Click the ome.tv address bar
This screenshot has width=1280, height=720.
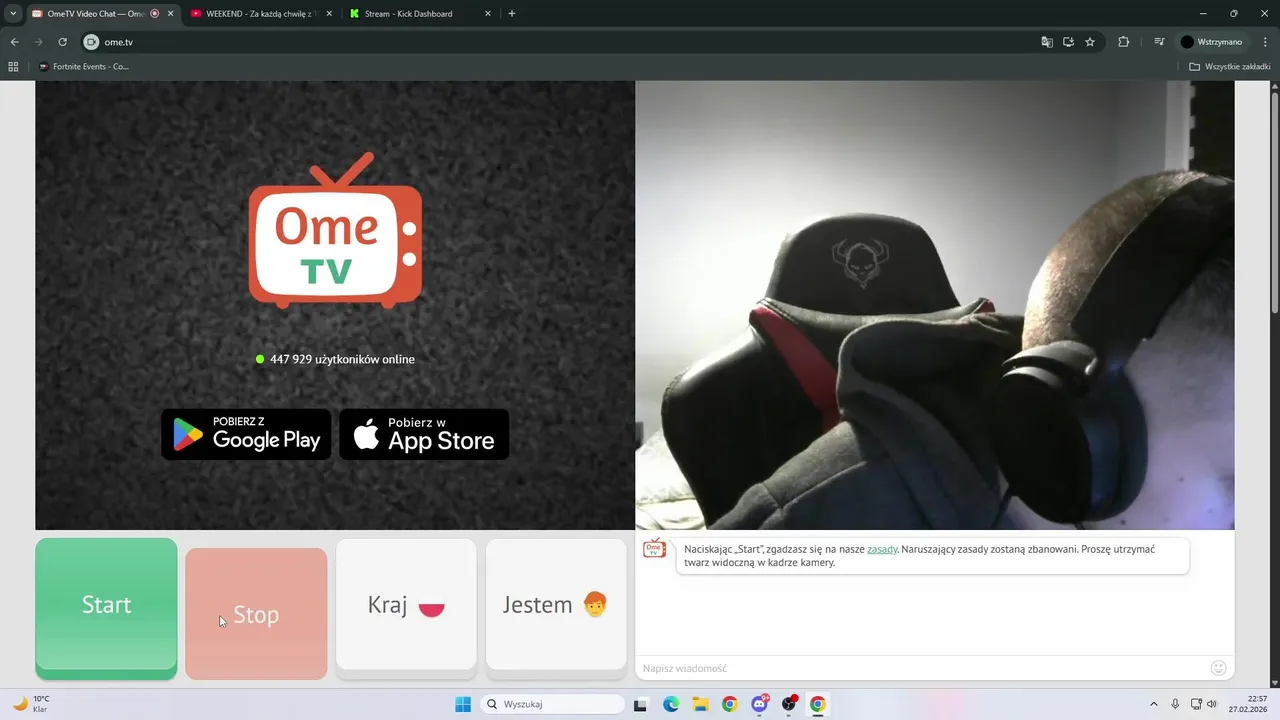560,42
